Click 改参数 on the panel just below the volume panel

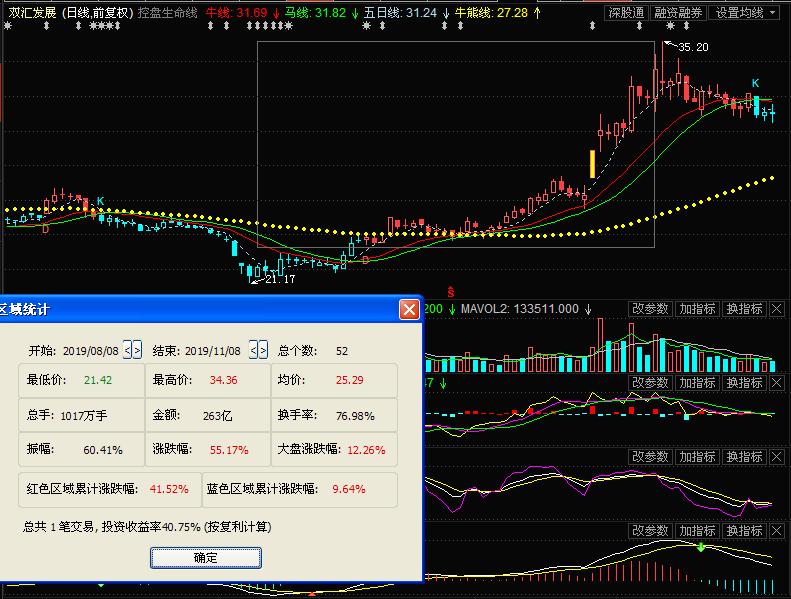[650, 383]
